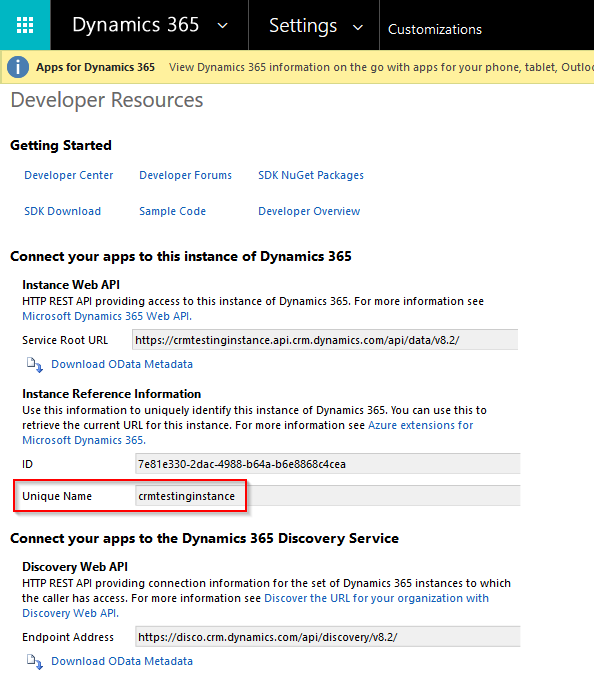
Task: Open the Settings navigation menu
Action: point(303,26)
